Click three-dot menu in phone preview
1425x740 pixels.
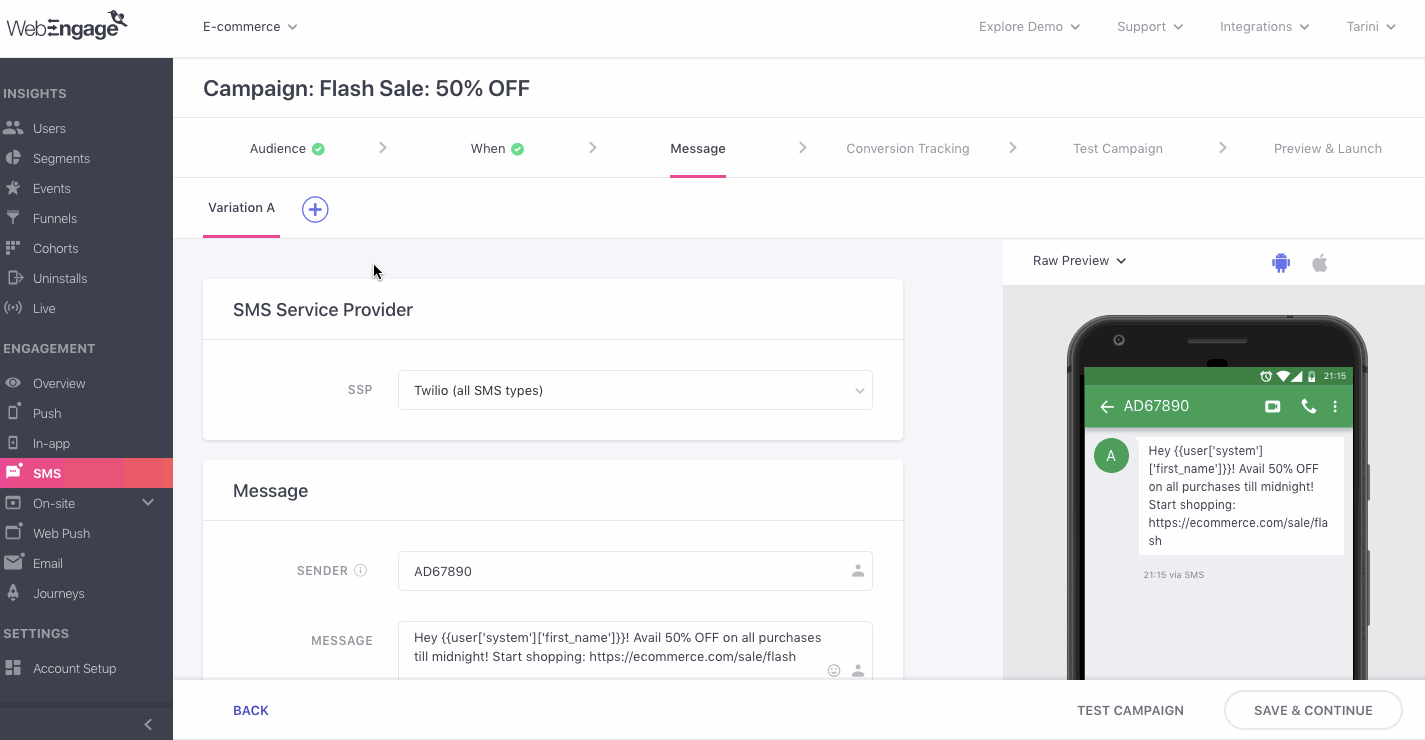(x=1335, y=407)
